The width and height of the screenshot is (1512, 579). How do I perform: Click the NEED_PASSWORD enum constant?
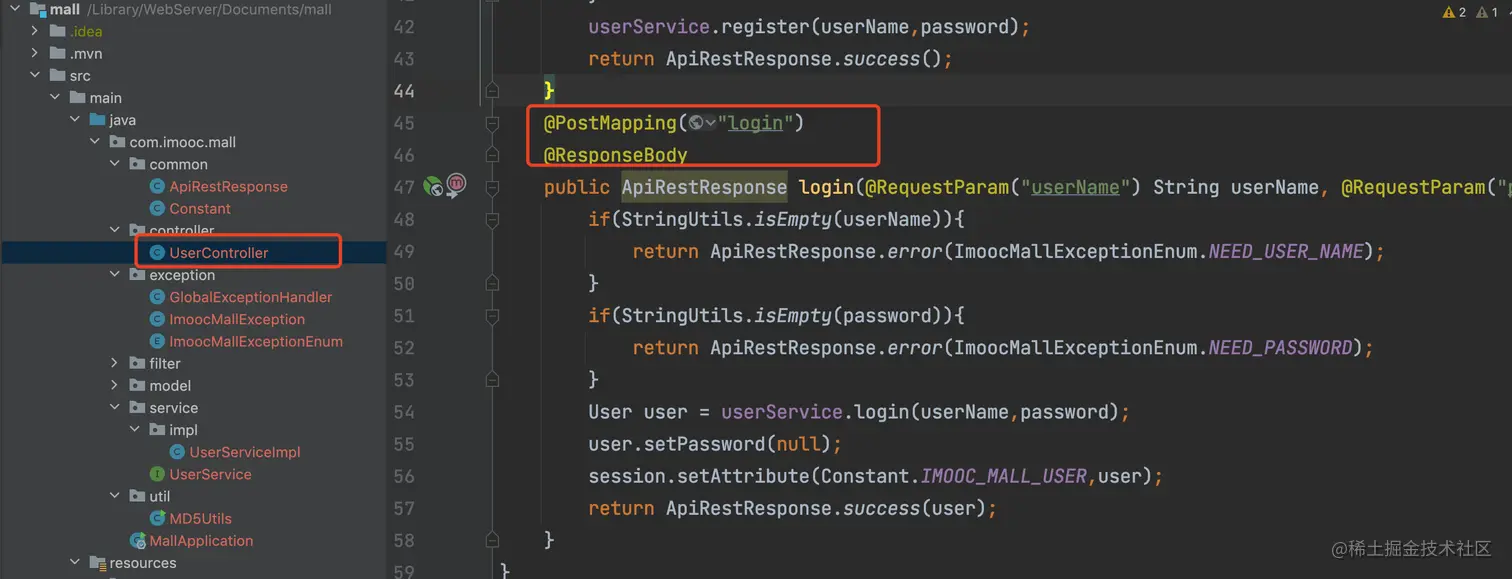(x=1280, y=347)
